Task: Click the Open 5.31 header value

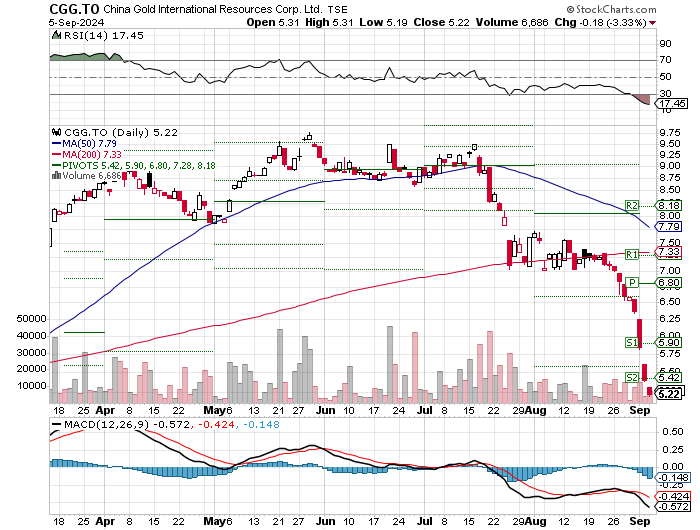Action: point(273,22)
